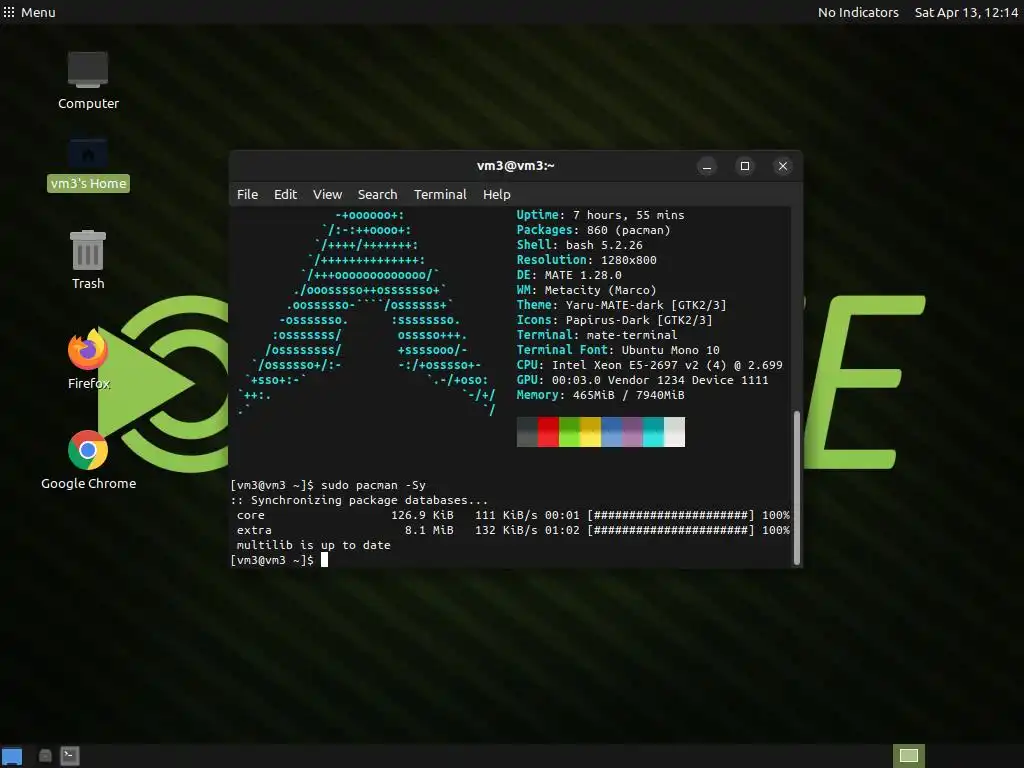The width and height of the screenshot is (1024, 768).
Task: Click the No Indicators panel applet
Action: coord(858,12)
